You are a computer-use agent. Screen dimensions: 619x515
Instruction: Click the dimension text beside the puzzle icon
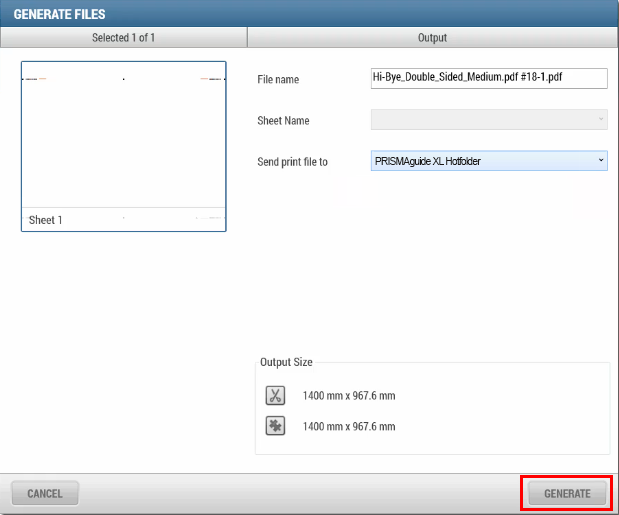(349, 427)
